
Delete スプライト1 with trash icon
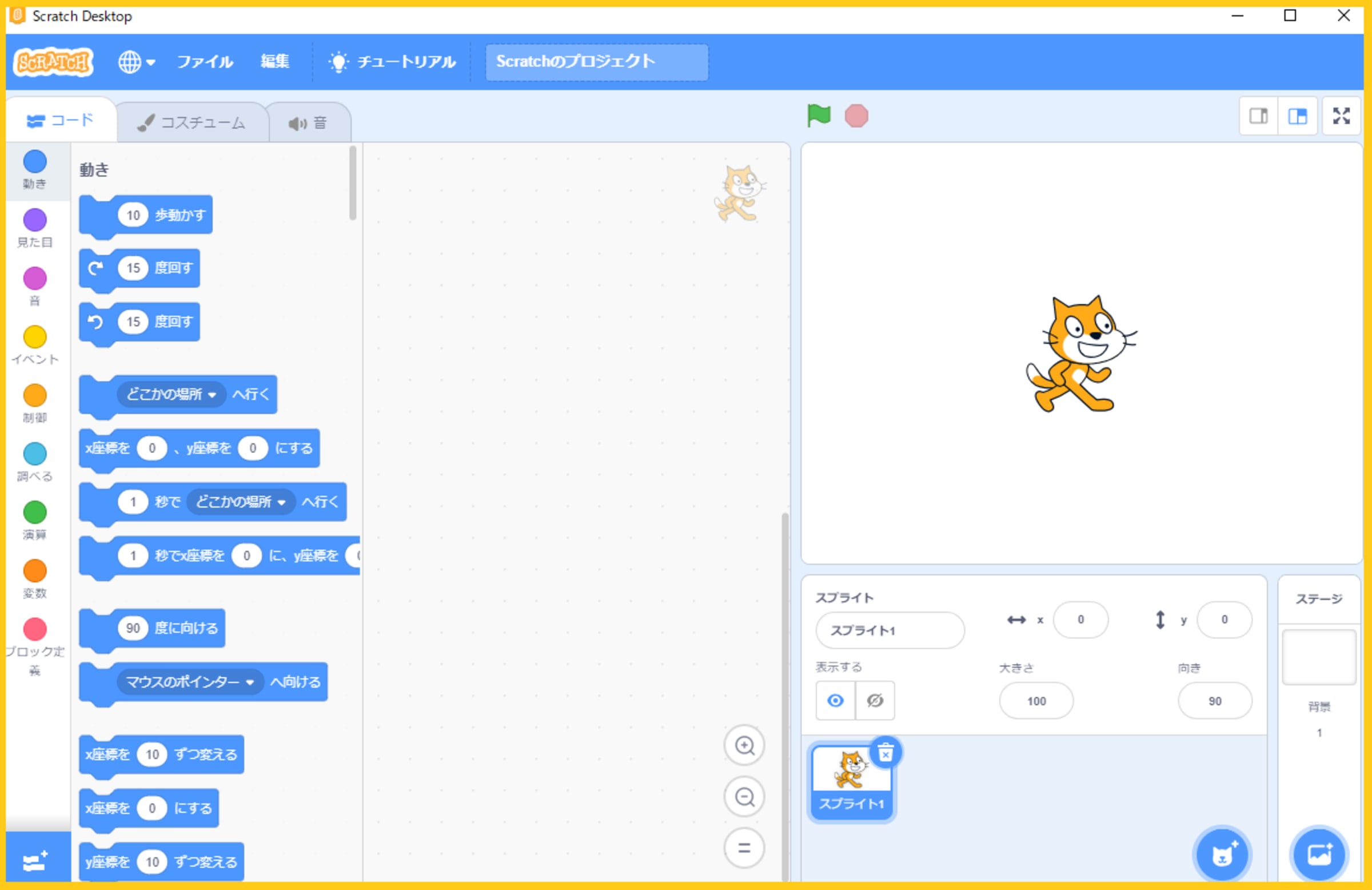coord(885,753)
